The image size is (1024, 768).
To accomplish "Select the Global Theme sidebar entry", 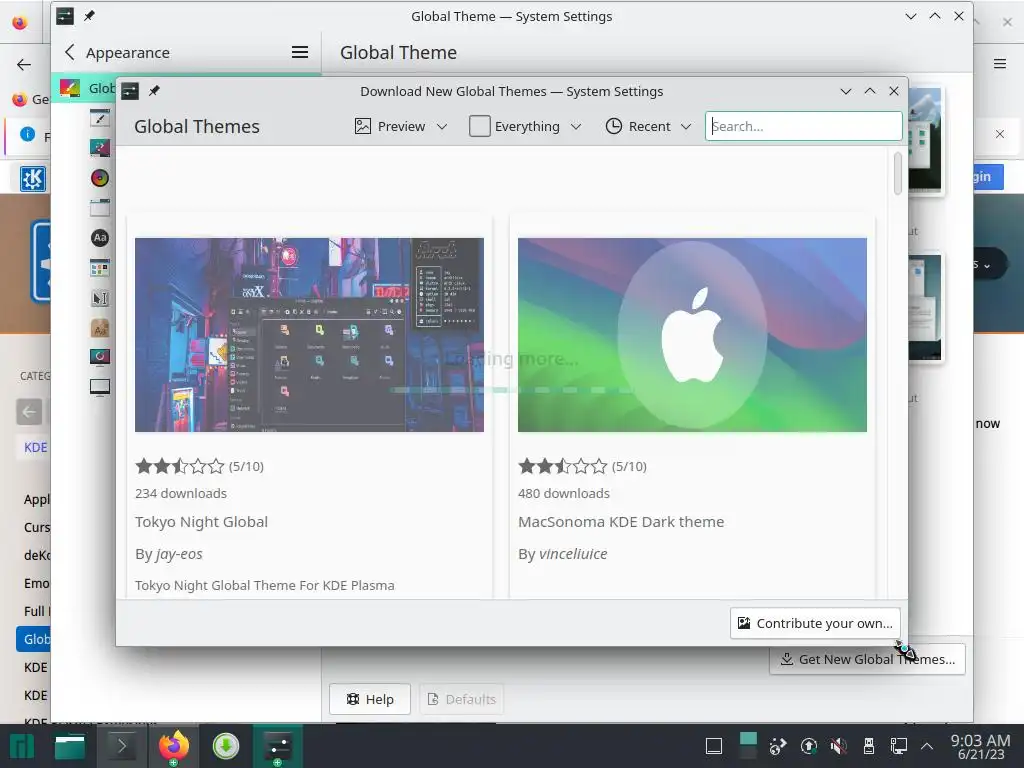I will pos(85,88).
